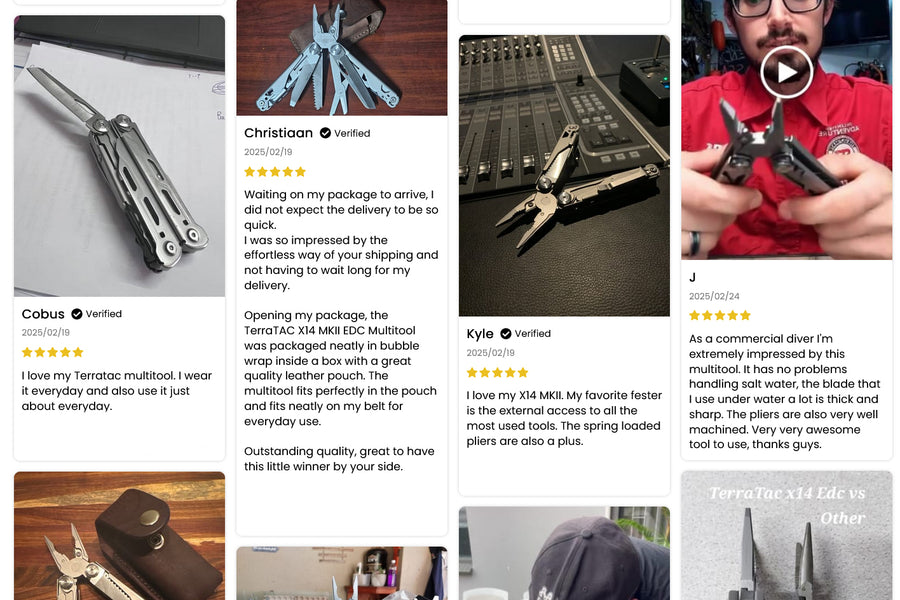
Task: Open photo of person in black cap
Action: tap(564, 553)
